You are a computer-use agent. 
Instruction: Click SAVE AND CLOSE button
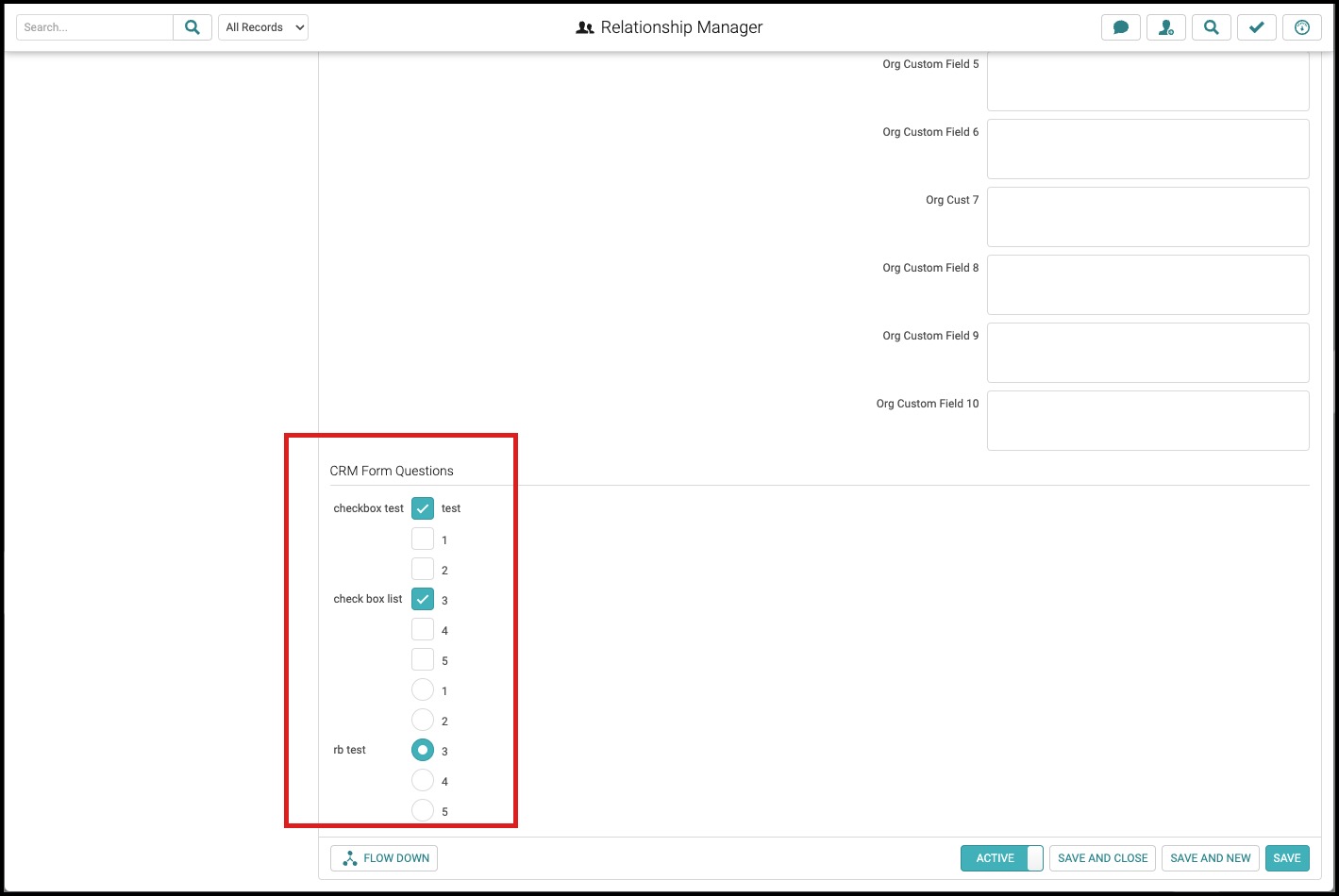(x=1102, y=858)
